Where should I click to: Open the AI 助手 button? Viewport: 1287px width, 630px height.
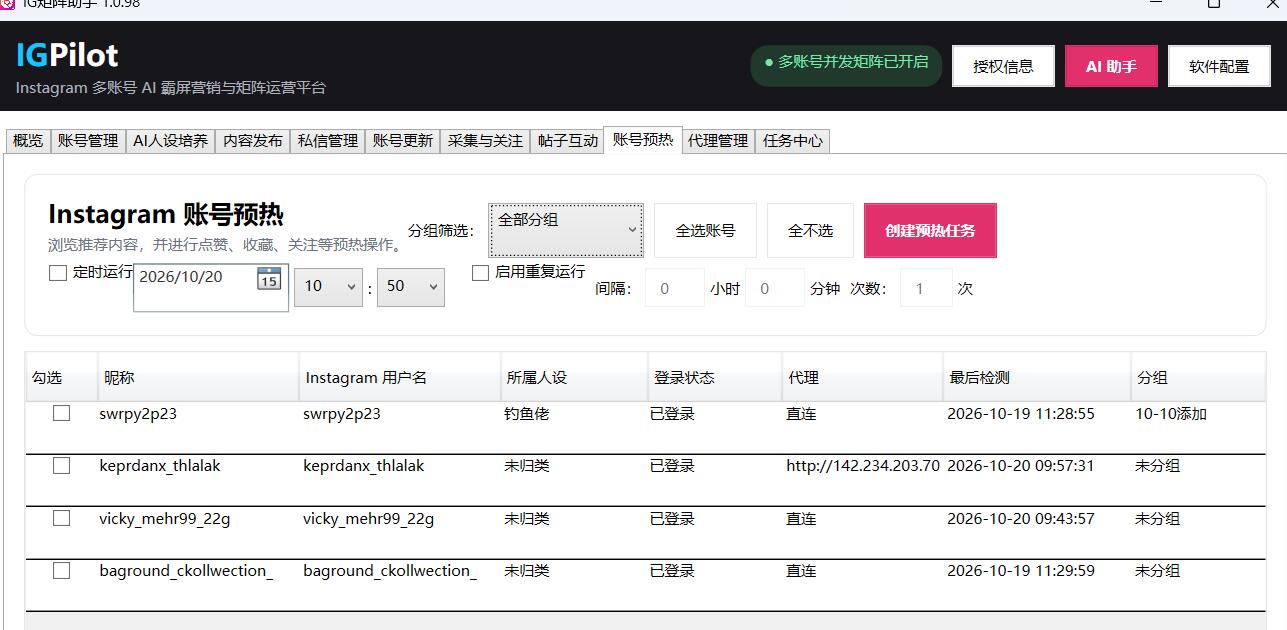pyautogui.click(x=1111, y=66)
